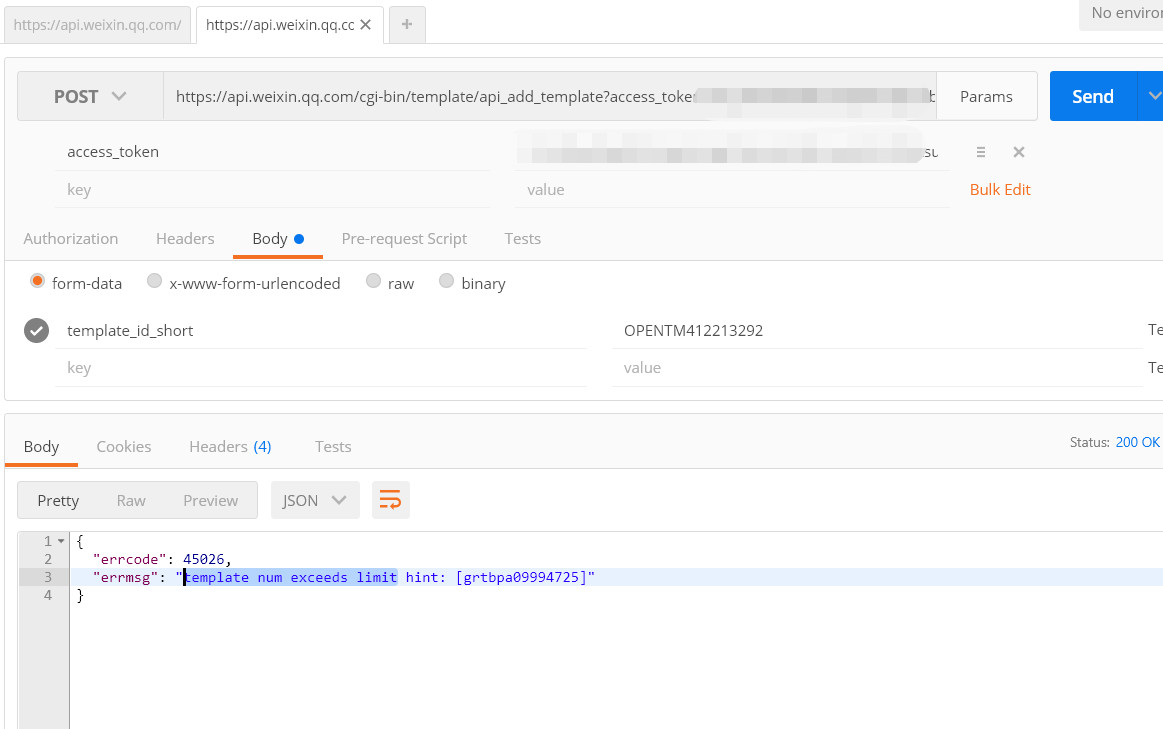Select the binary body radio option
The image size is (1163, 729).
click(446, 281)
